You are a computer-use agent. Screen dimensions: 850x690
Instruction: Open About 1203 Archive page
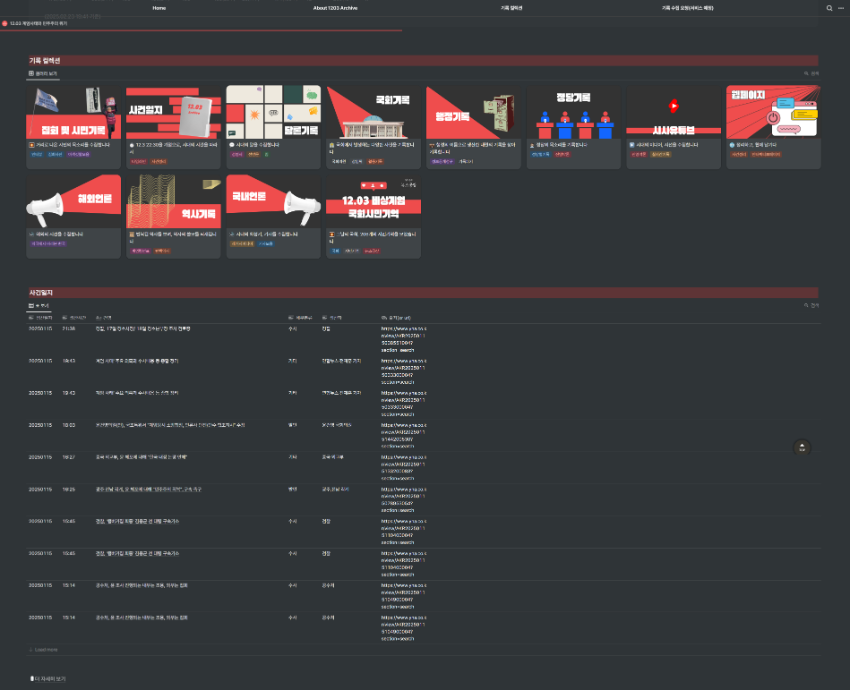point(335,7)
